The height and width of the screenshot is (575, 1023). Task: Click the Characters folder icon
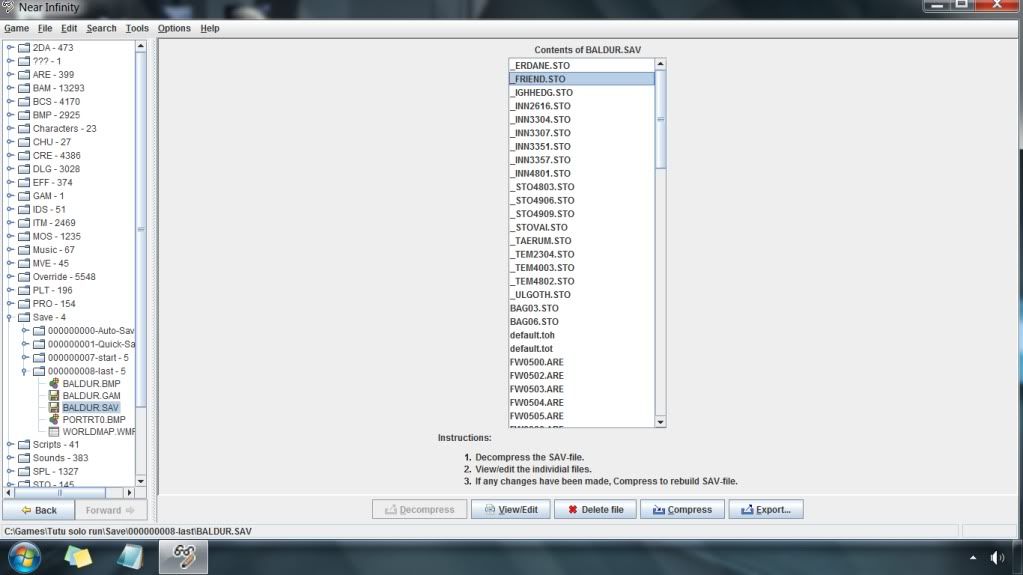[24, 129]
